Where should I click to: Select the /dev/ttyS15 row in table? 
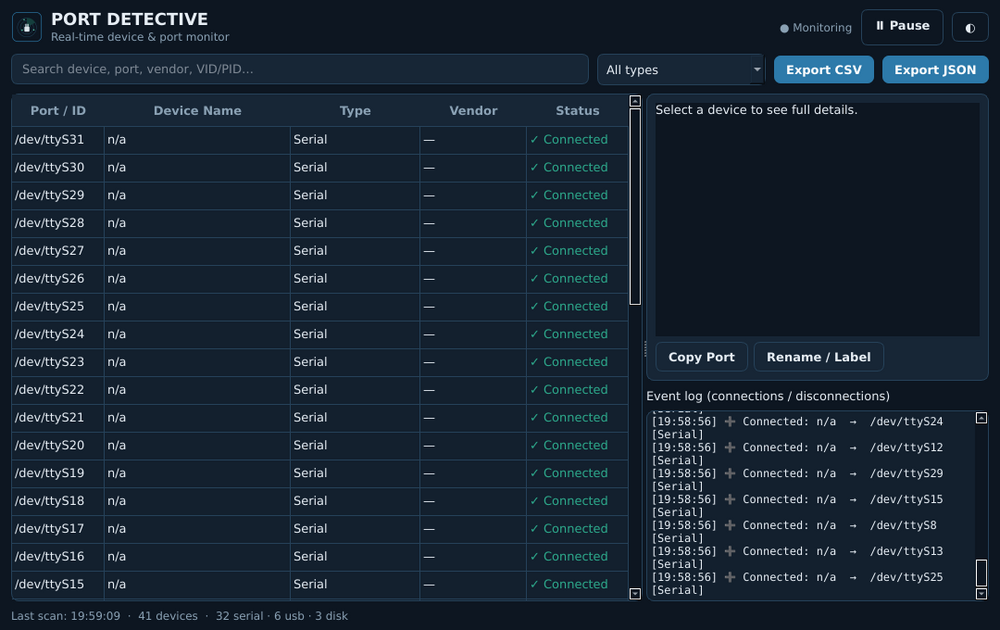tap(320, 585)
